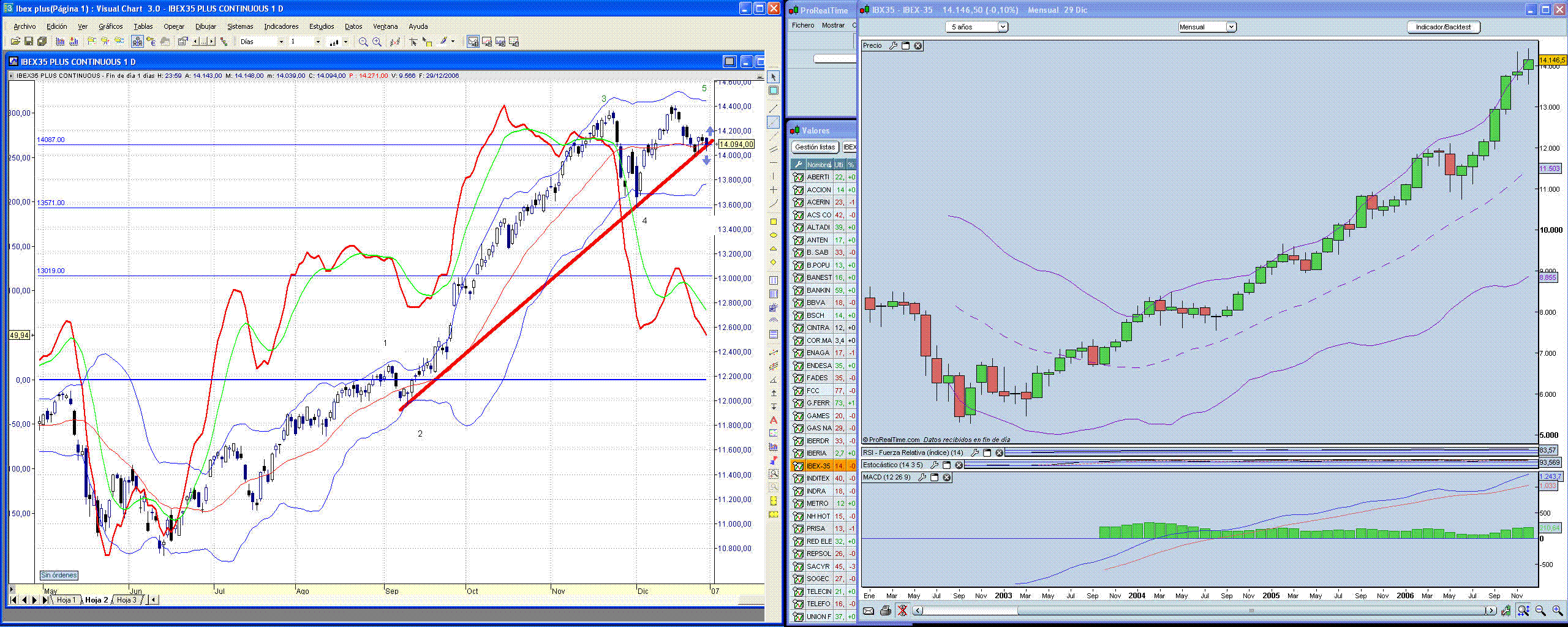Open the Archivo menu in Visual Chart
This screenshot has height=627, width=1568.
(24, 26)
